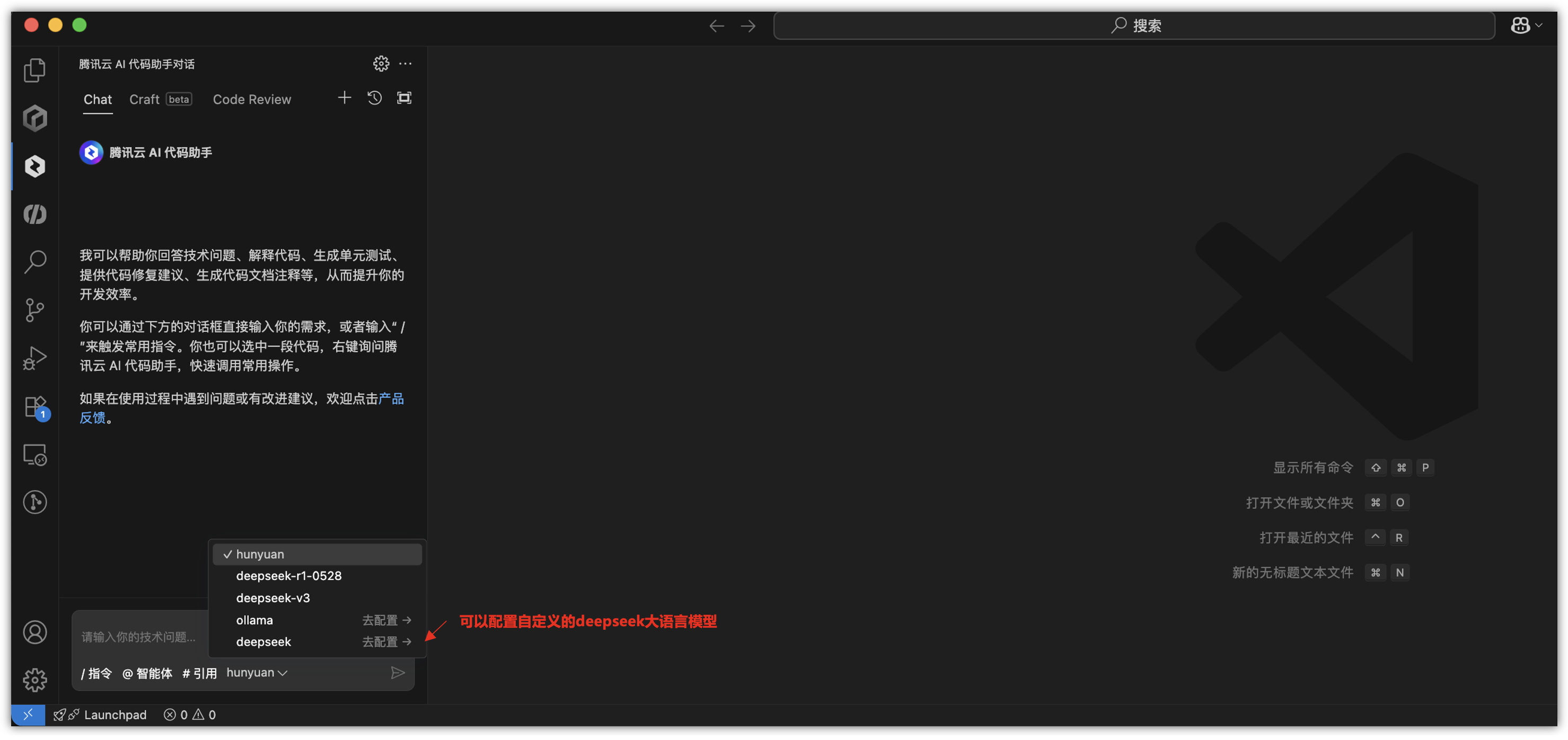This screenshot has width=1568, height=740.
Task: Click 腾讯云 AI 代码助手 avatar logo
Action: [x=91, y=152]
